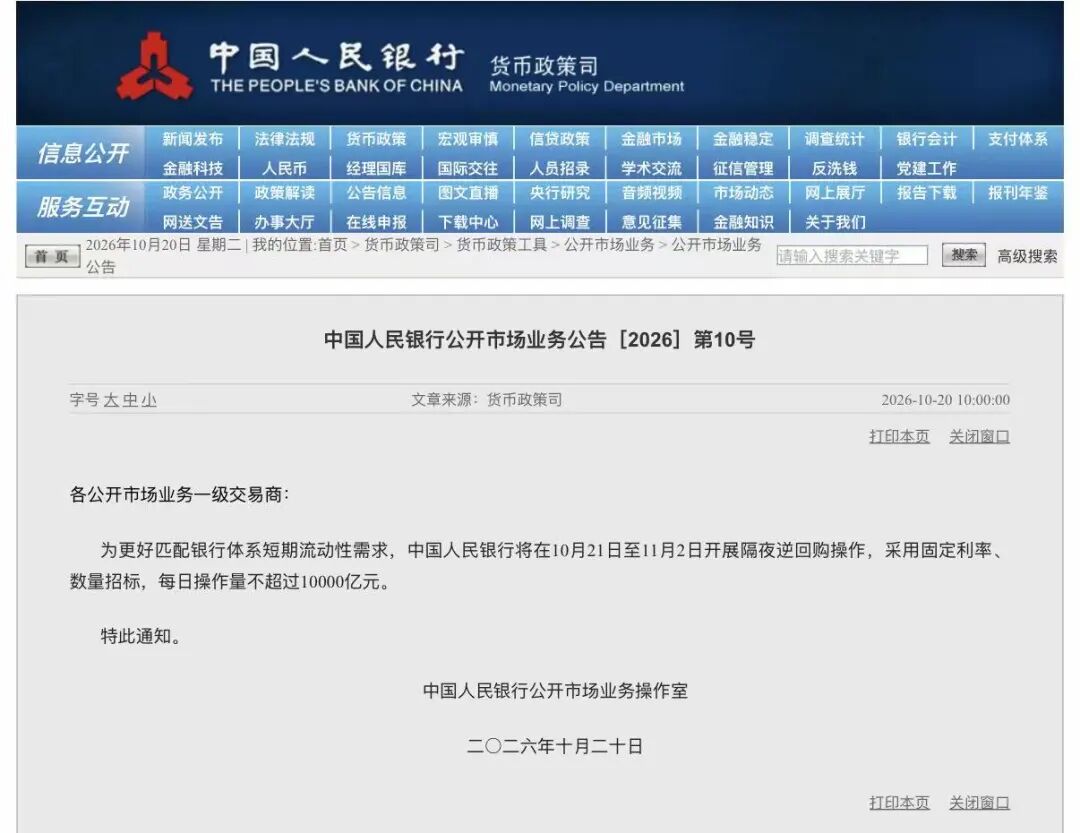Click the header text 货币政策司
This screenshot has width=1080, height=833.
(x=543, y=66)
